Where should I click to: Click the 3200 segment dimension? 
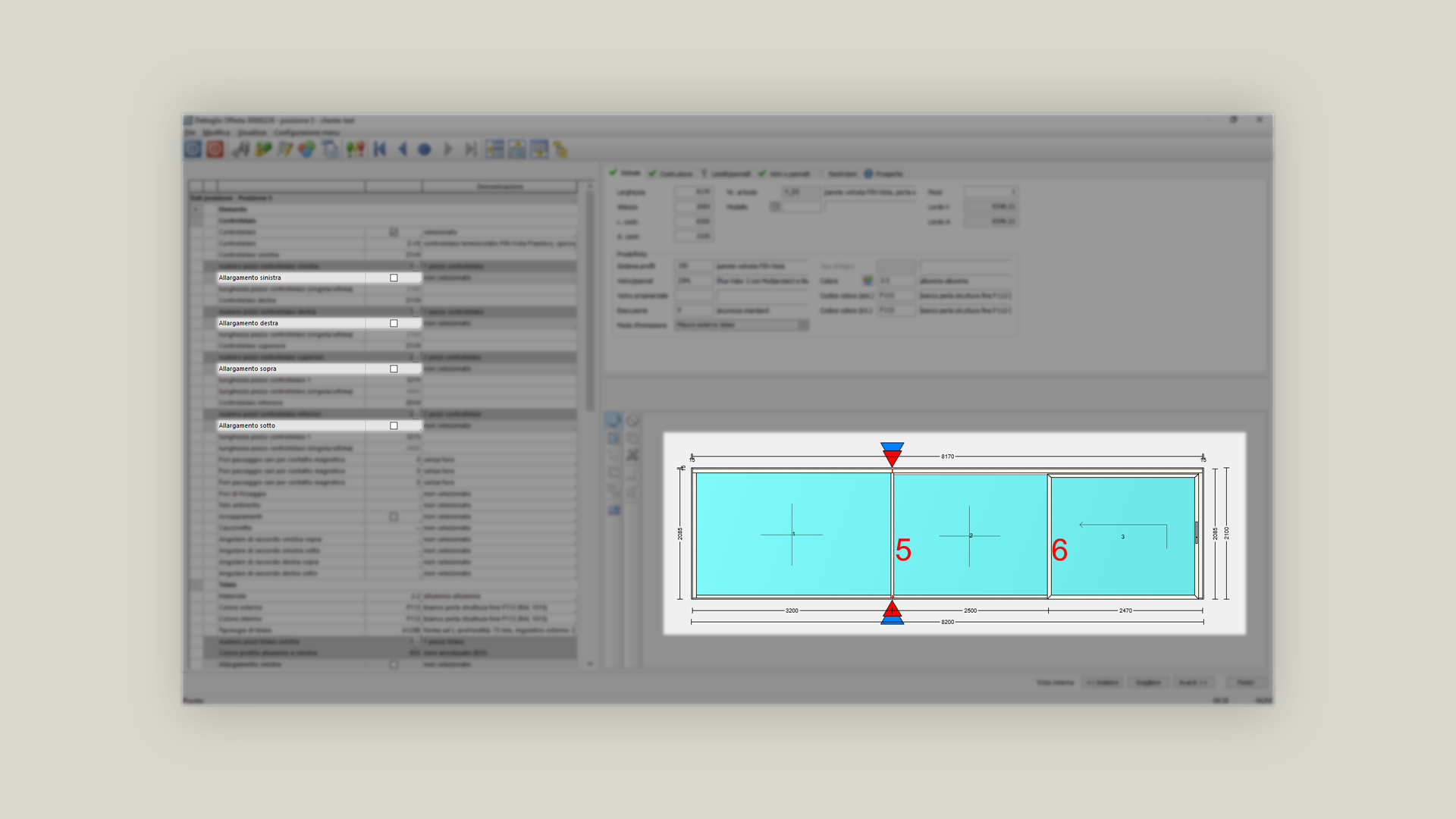[792, 610]
